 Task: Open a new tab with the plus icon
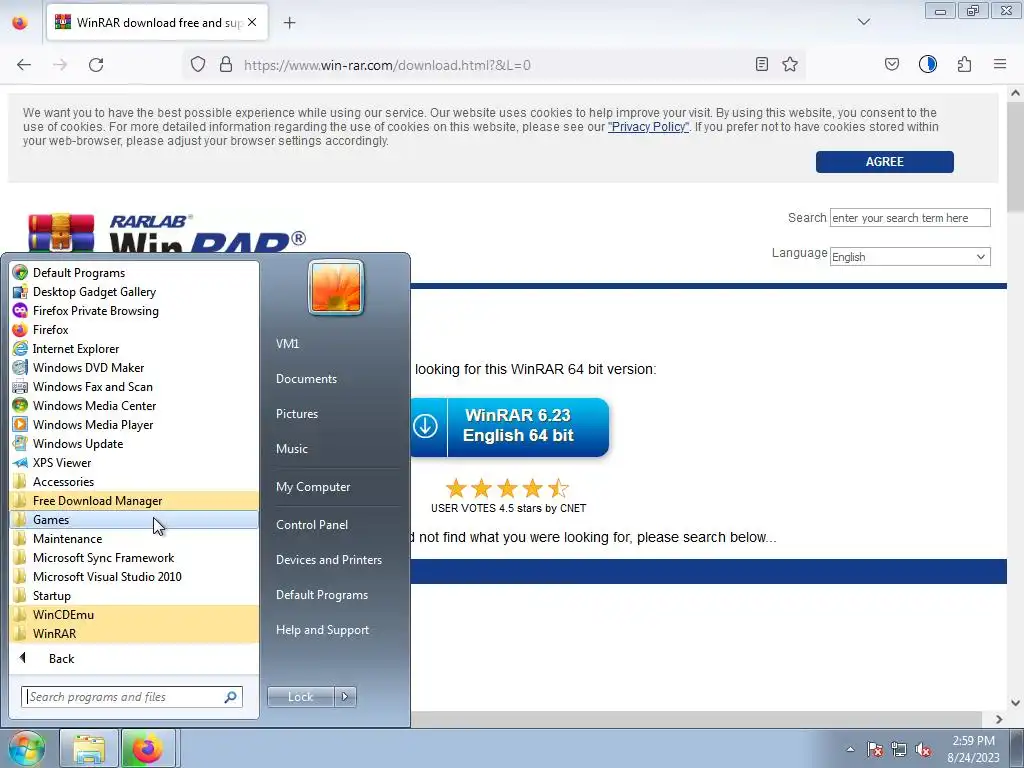tap(290, 23)
